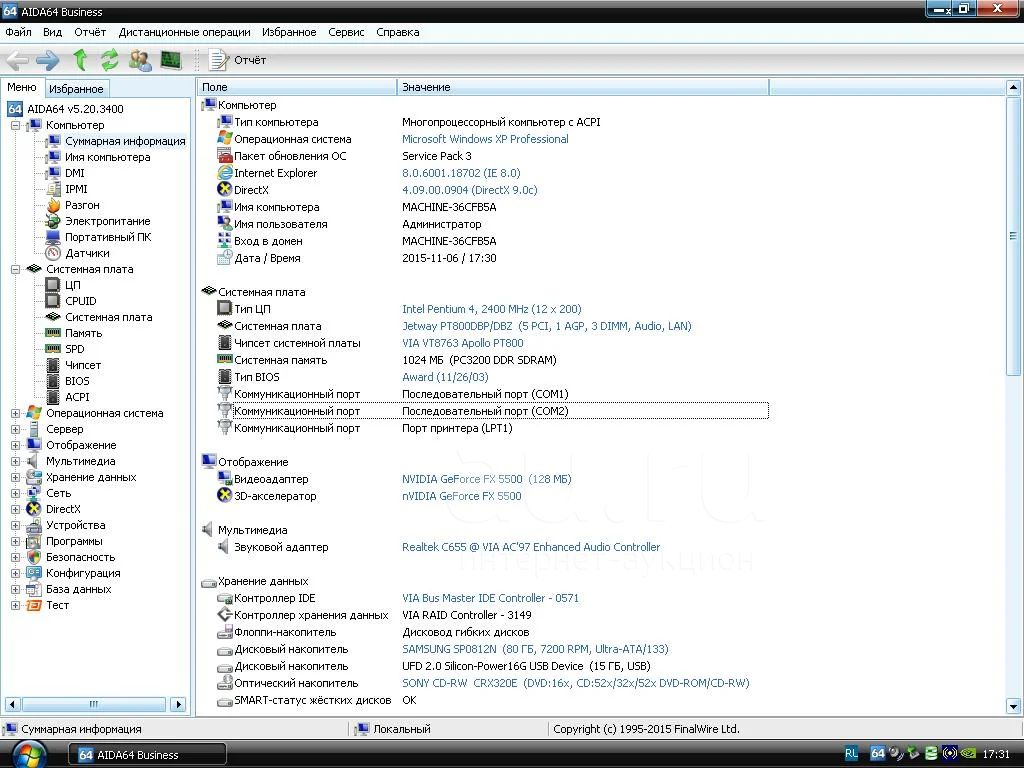Open the monitor diagnostics toolbar icon
This screenshot has height=768, width=1024.
pos(170,60)
